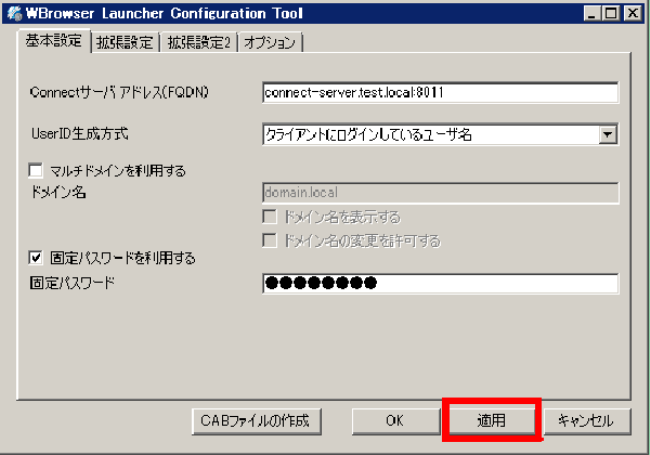Switch to the オプション tab

pos(271,42)
